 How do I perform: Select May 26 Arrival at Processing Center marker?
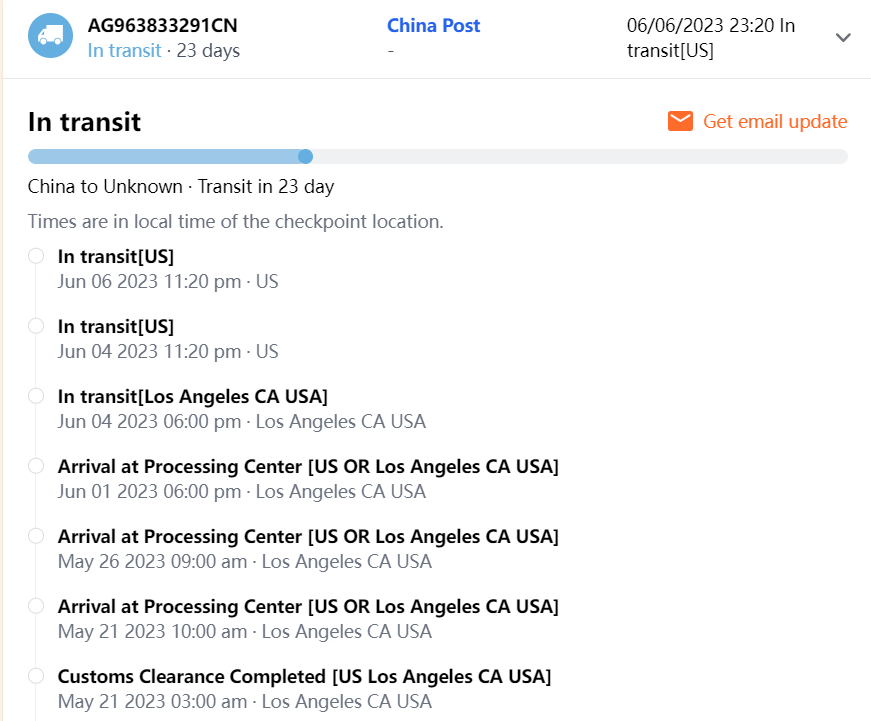[36, 536]
